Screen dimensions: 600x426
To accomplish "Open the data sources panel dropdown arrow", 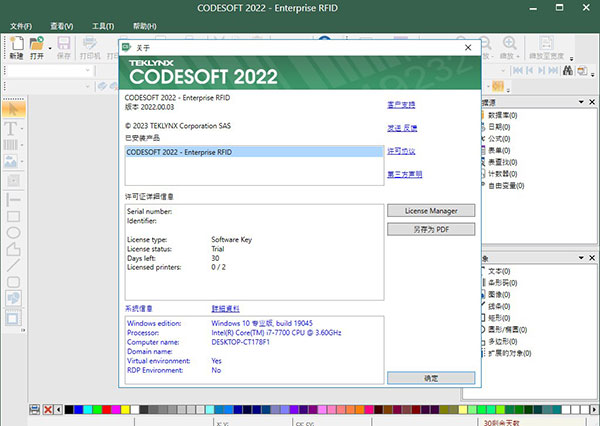I will click(581, 102).
